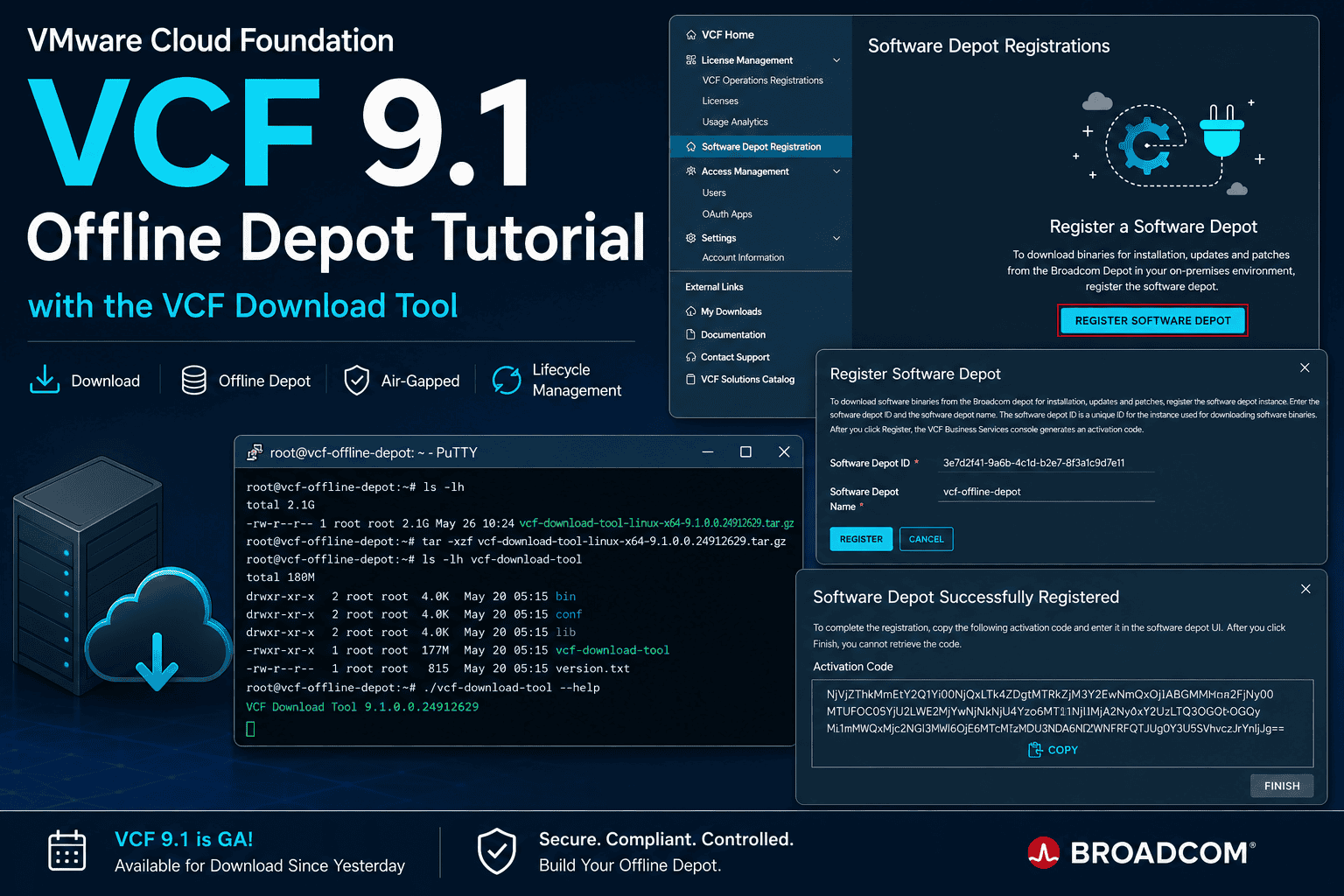Click the COPY activation code link

click(1053, 750)
